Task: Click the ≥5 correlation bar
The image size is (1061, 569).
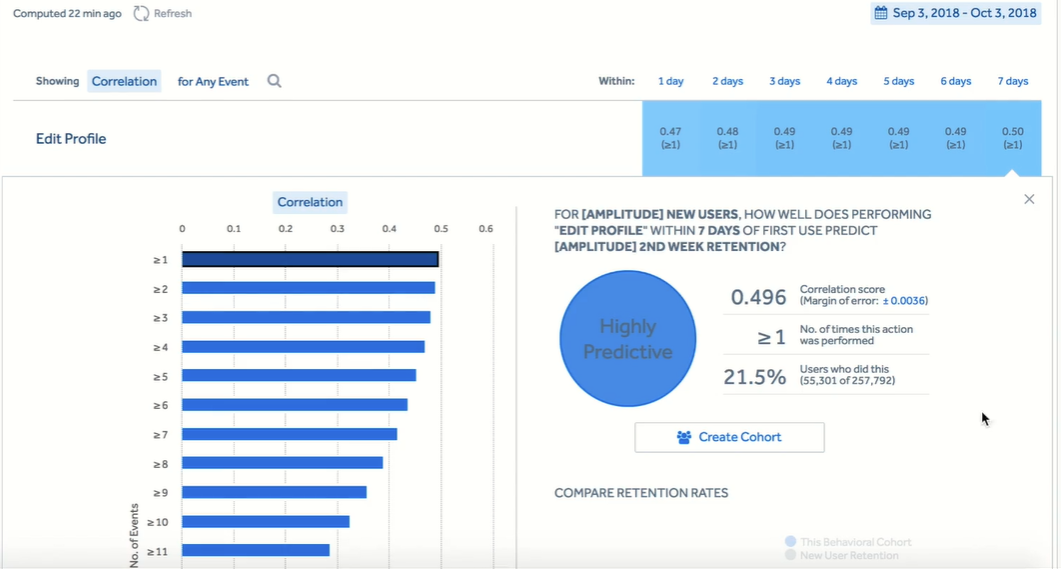Action: tap(299, 375)
